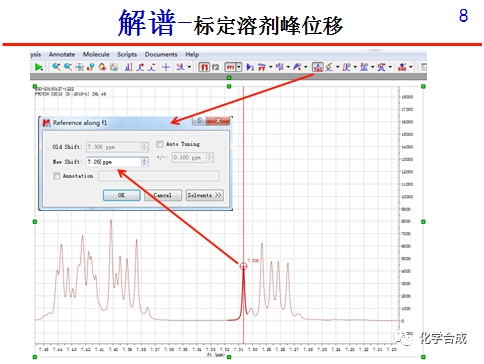Click the Solvents >> button
Screen dimensions: 484x364
coord(204,195)
